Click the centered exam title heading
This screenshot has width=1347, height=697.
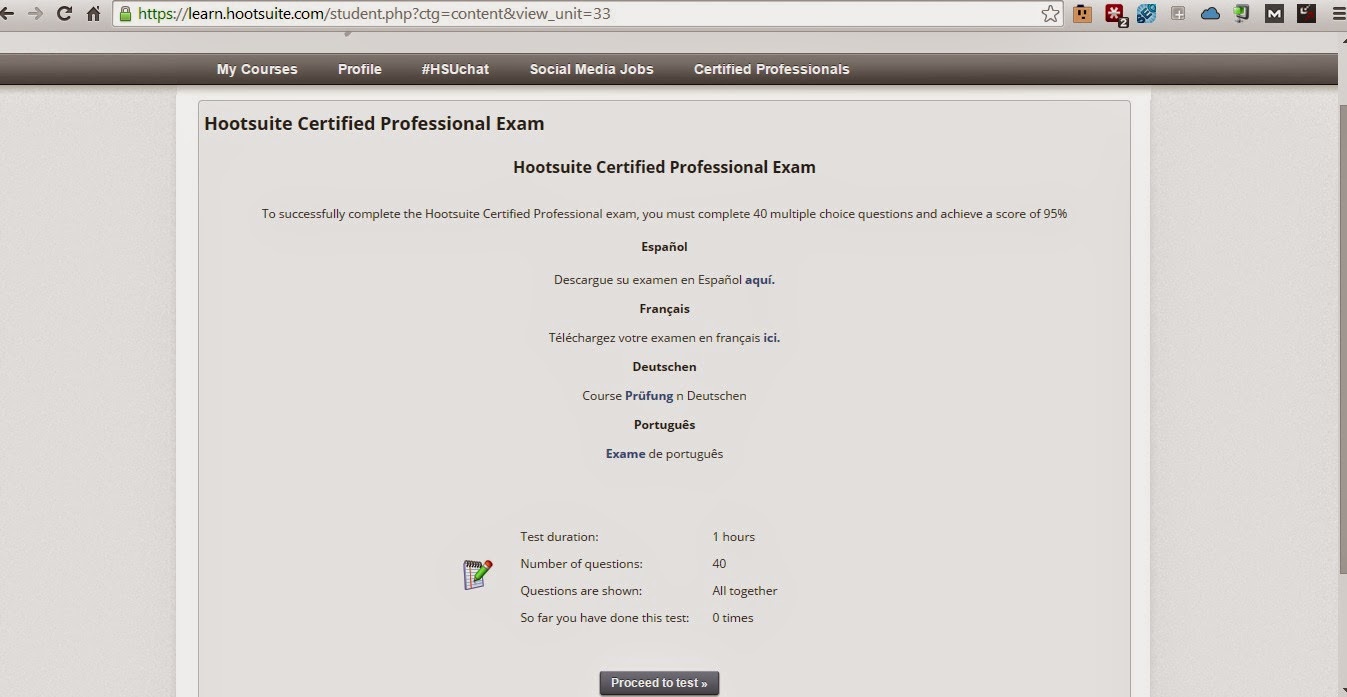point(664,167)
